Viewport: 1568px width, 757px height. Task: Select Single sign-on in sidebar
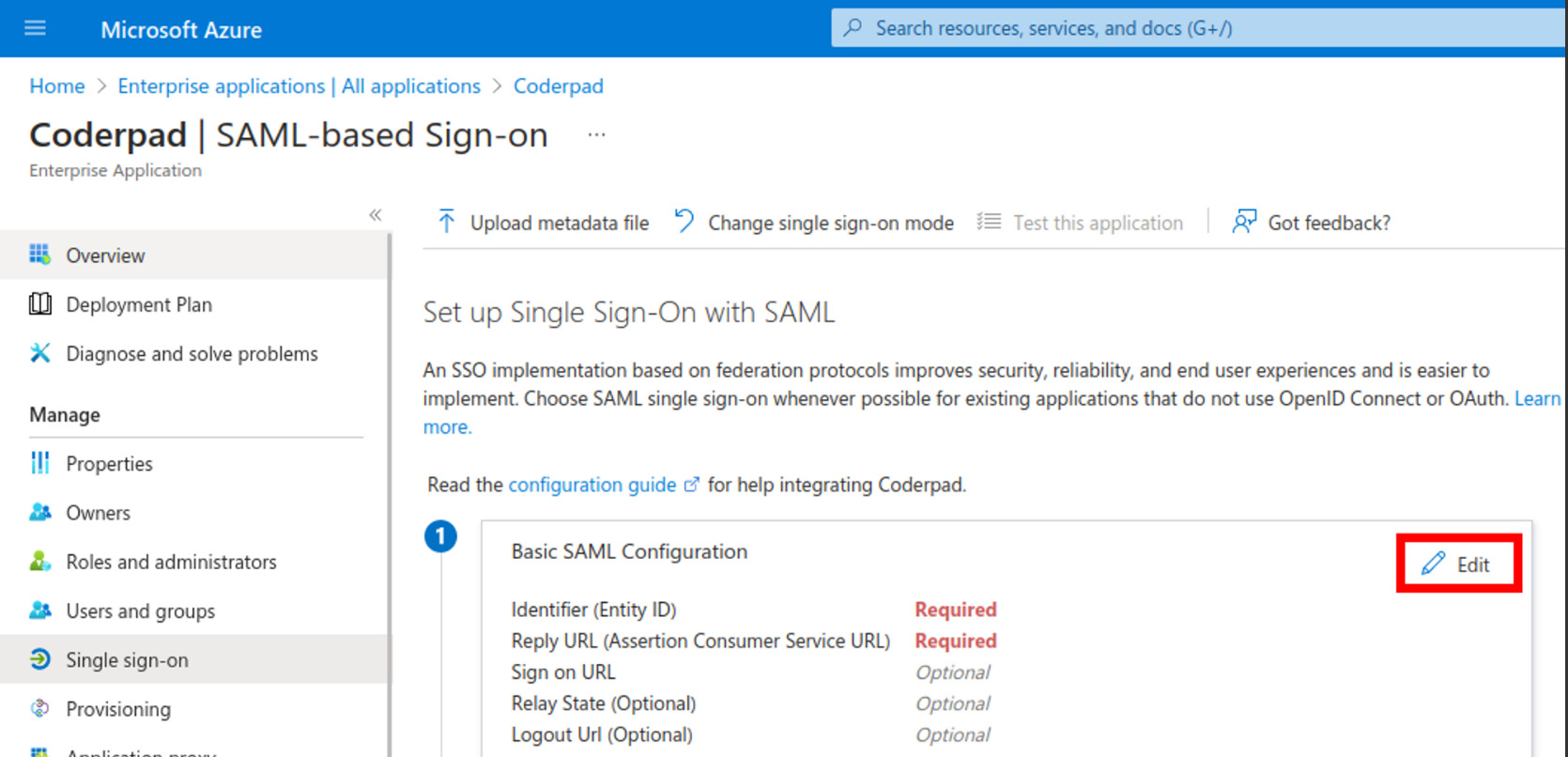click(x=127, y=660)
